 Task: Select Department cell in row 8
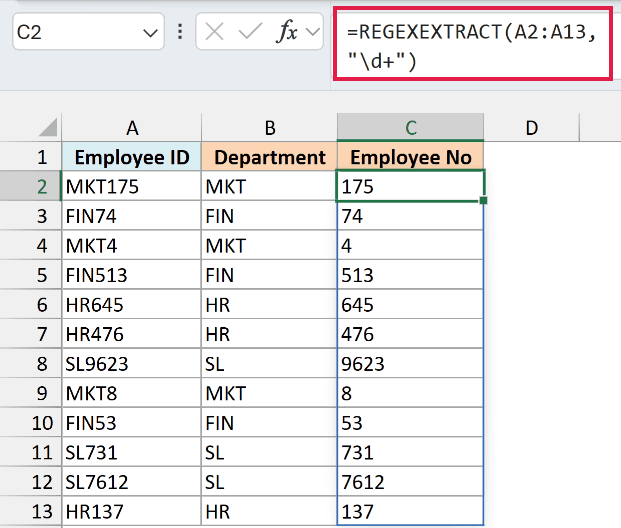coord(269,364)
